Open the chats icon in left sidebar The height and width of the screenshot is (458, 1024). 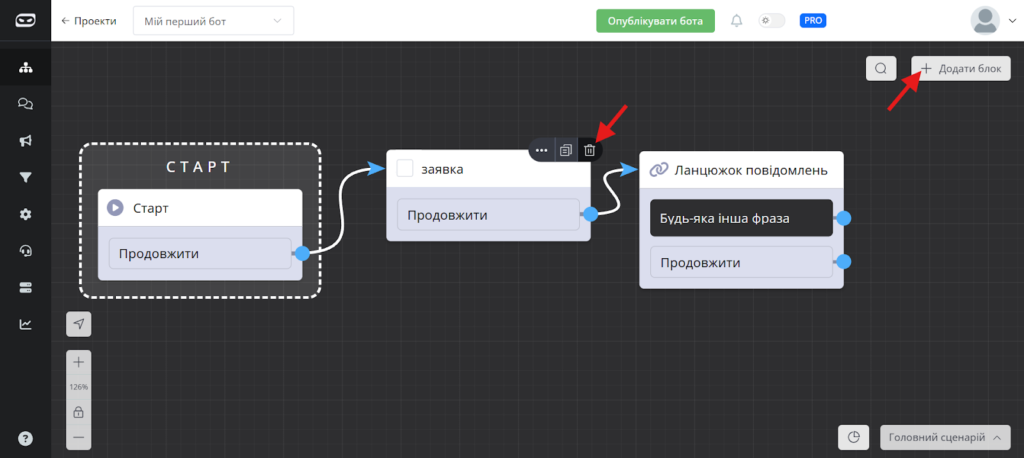(25, 104)
